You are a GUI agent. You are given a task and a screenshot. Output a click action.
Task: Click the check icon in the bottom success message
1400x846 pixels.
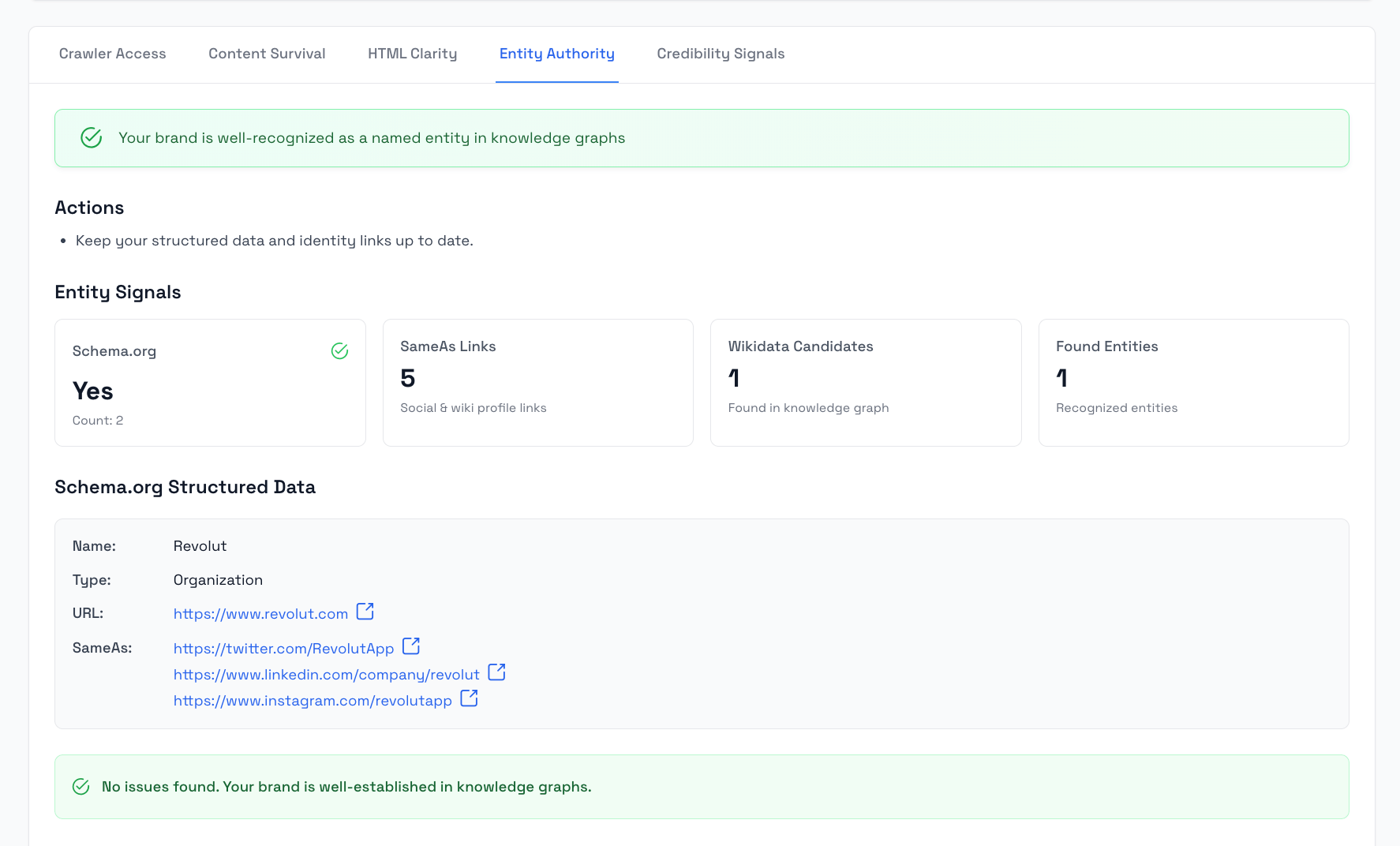[80, 786]
